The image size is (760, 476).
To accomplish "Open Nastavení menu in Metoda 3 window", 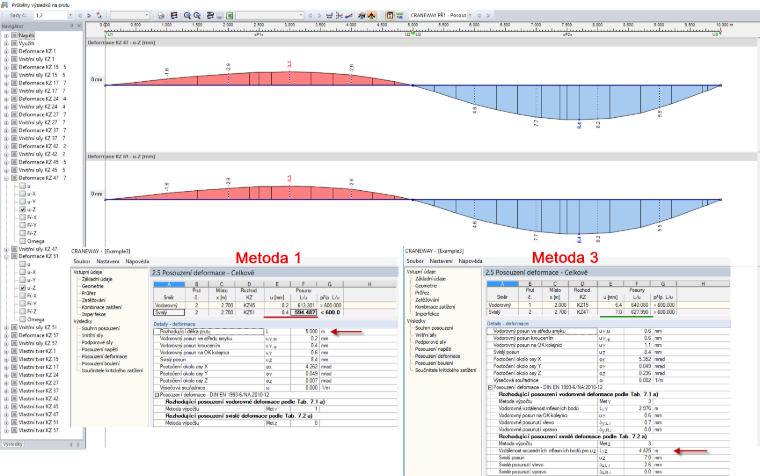I will (441, 261).
